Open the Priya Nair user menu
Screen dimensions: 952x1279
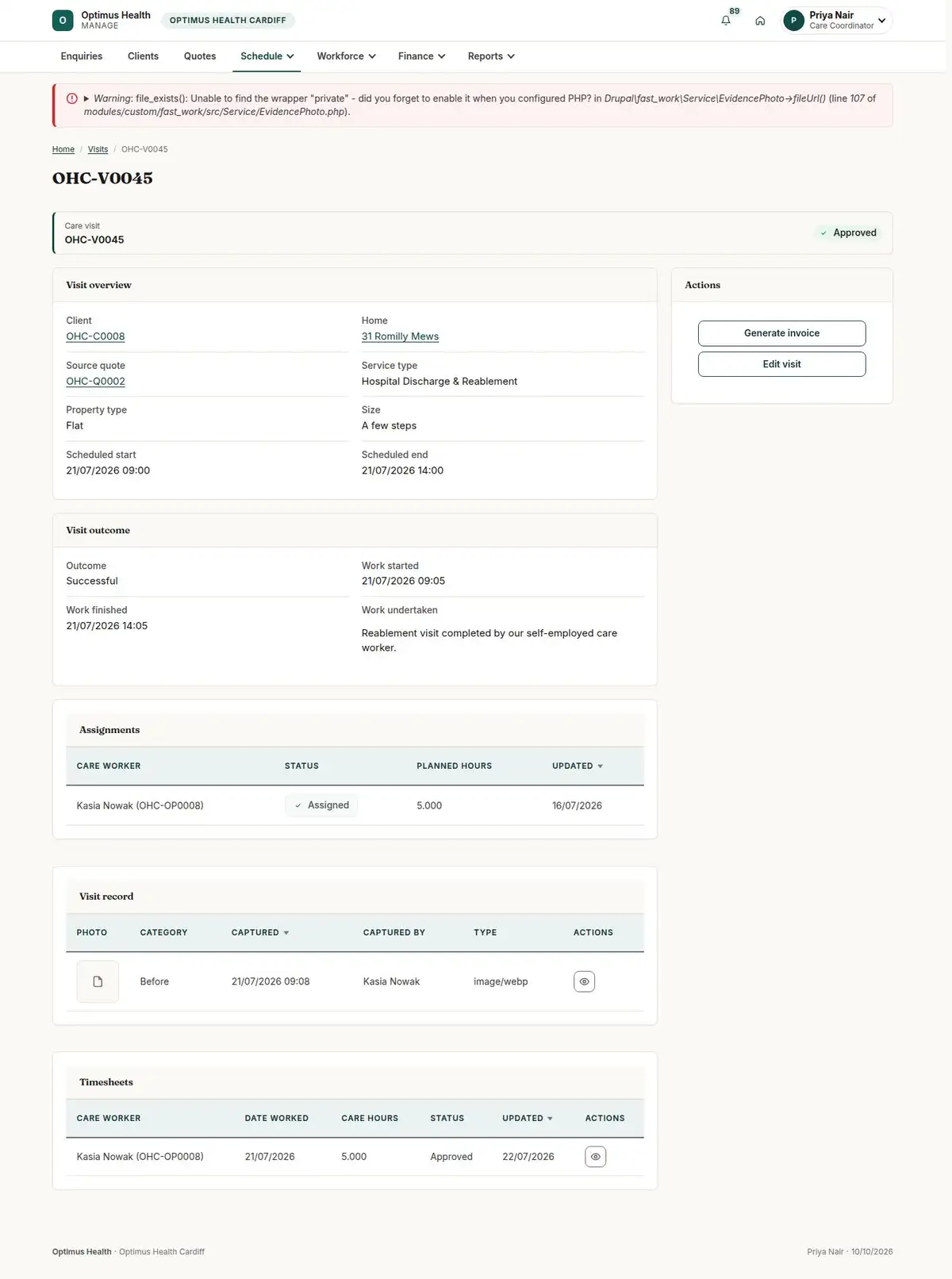click(836, 21)
